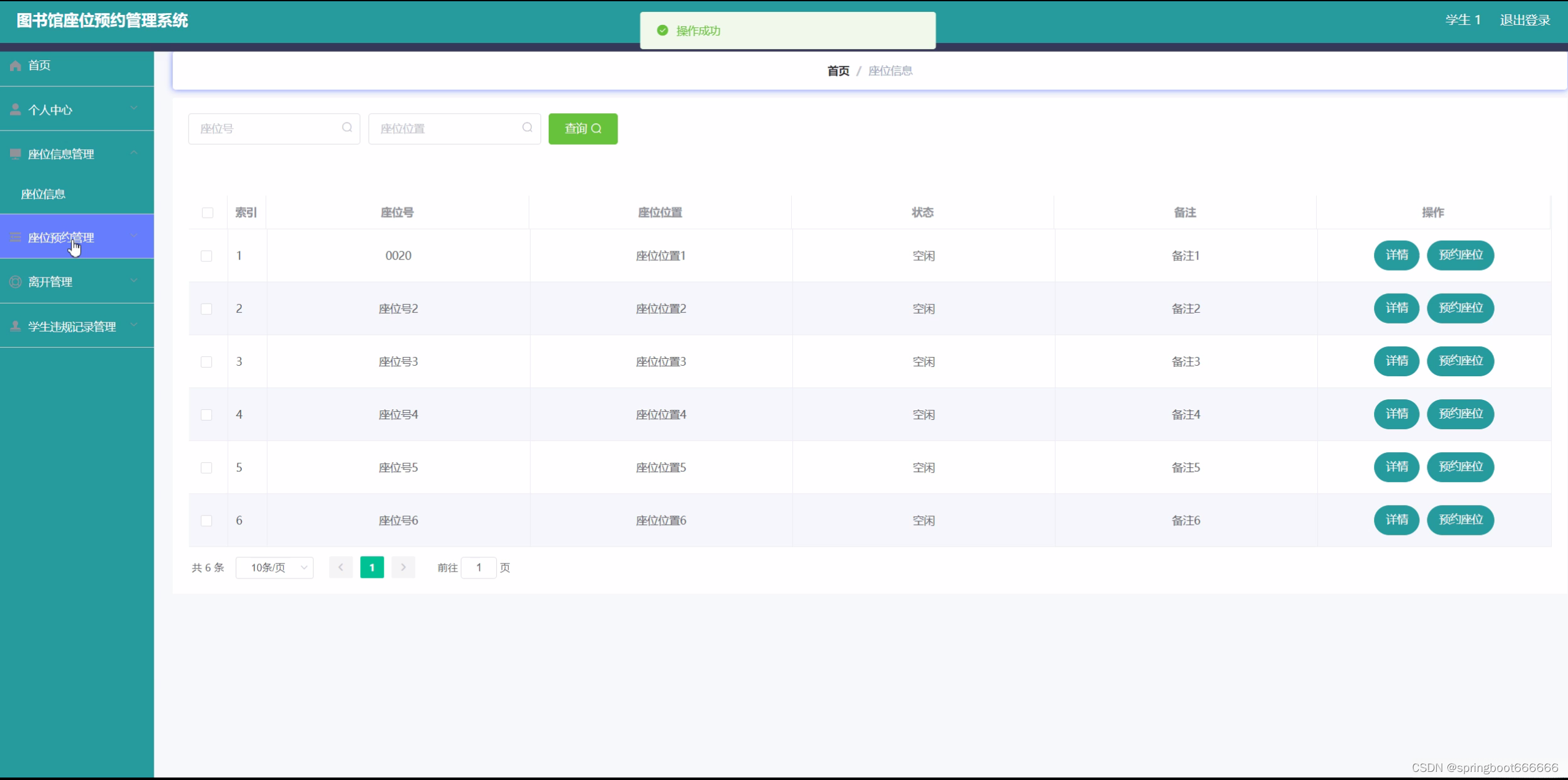Click search icon in 座位号 field
The width and height of the screenshot is (1568, 780).
tap(347, 128)
